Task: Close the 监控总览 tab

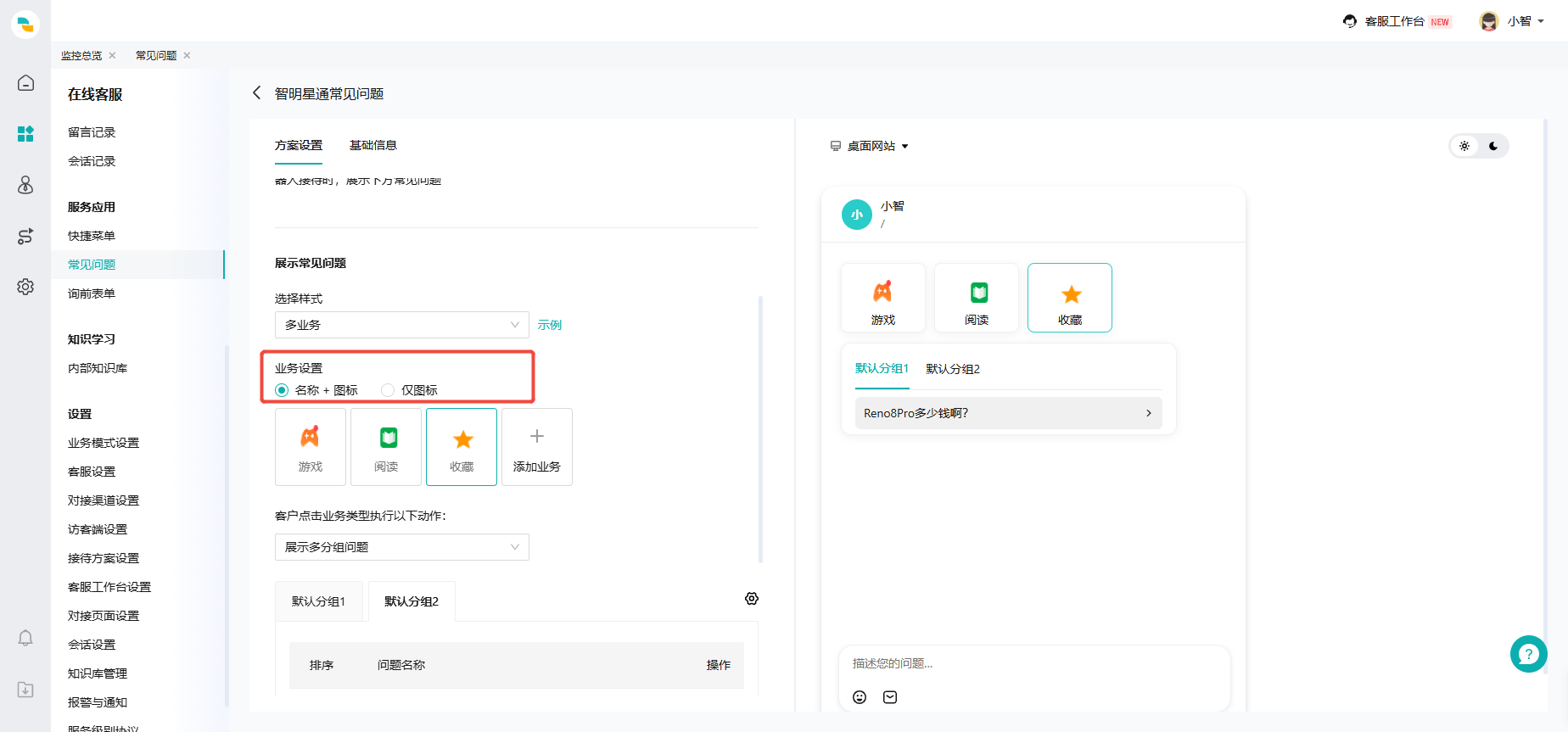Action: 112,56
